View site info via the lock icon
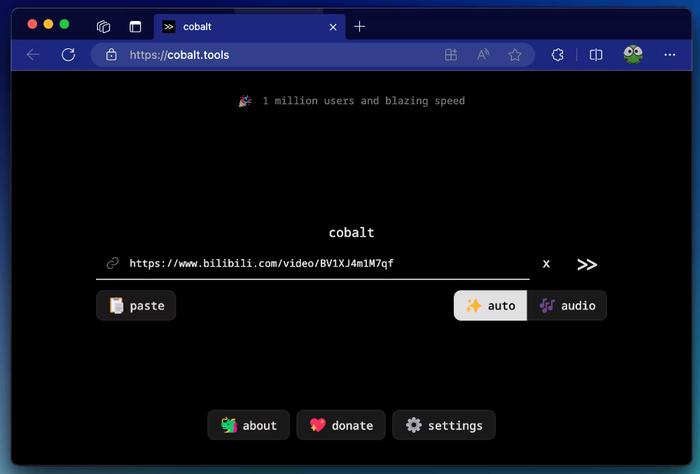Screen dimensions: 700x474 tap(111, 55)
